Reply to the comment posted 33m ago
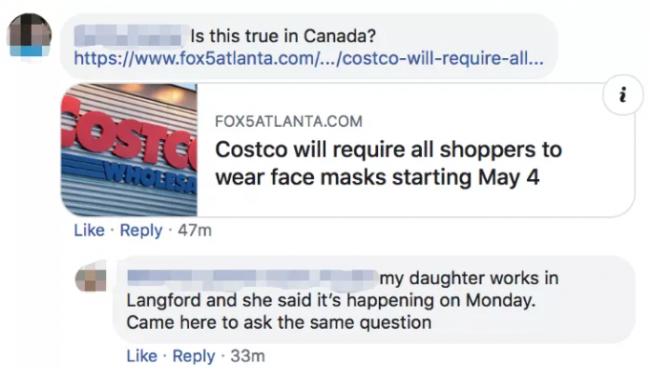The width and height of the screenshot is (650, 383). (x=194, y=356)
